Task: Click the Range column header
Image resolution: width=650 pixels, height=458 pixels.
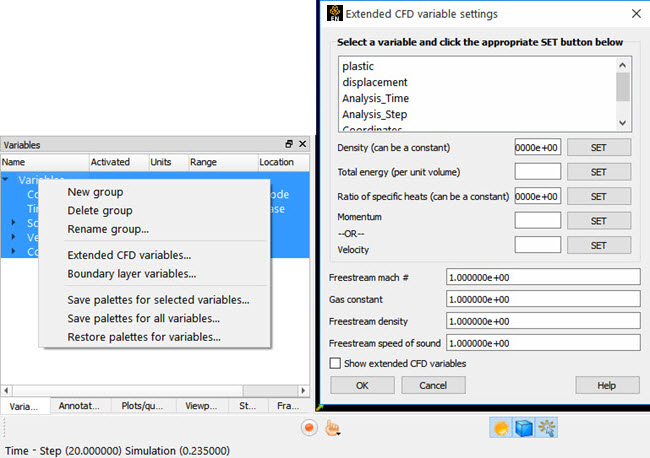Action: (223, 162)
